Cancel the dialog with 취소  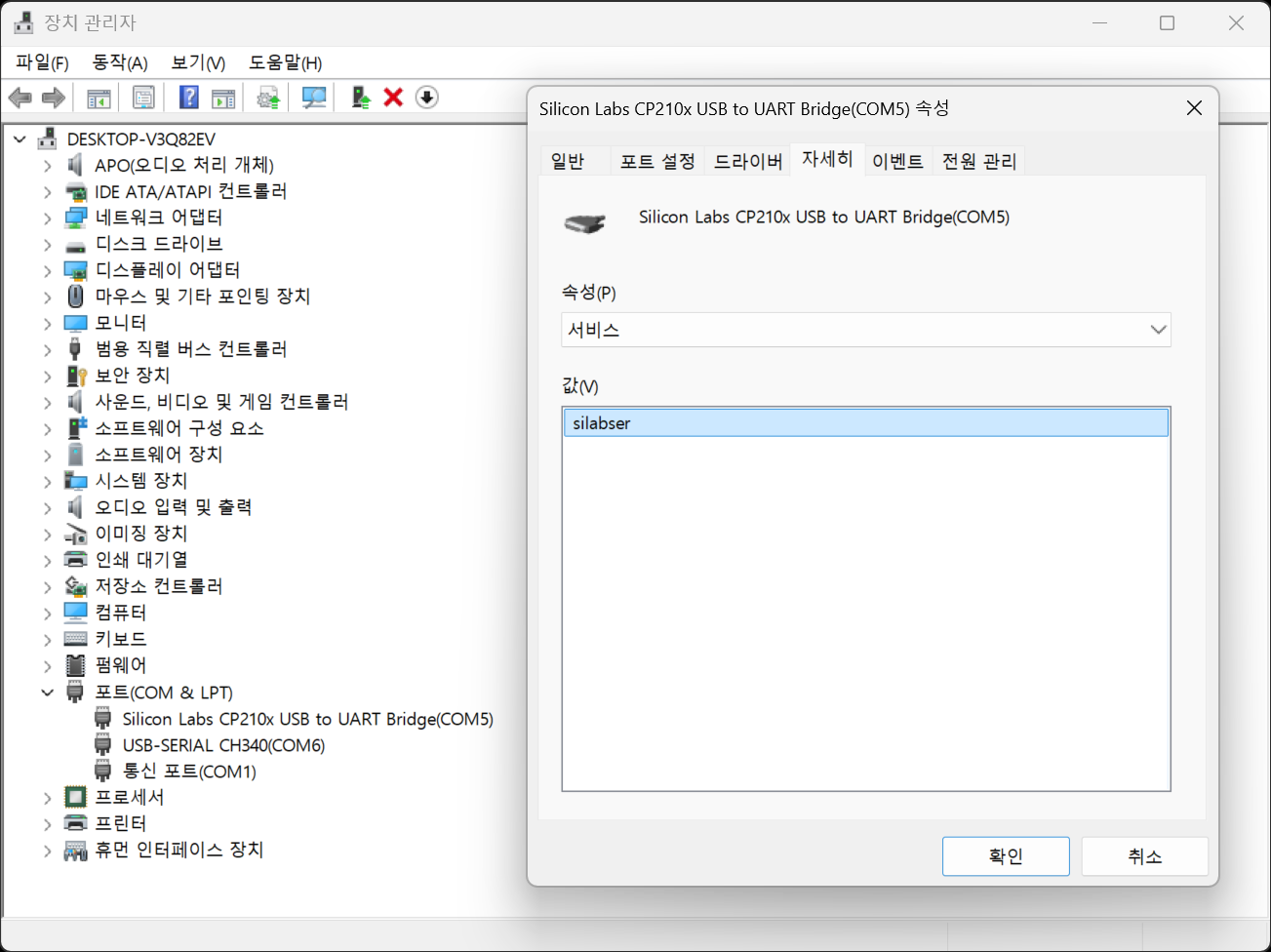1144,856
